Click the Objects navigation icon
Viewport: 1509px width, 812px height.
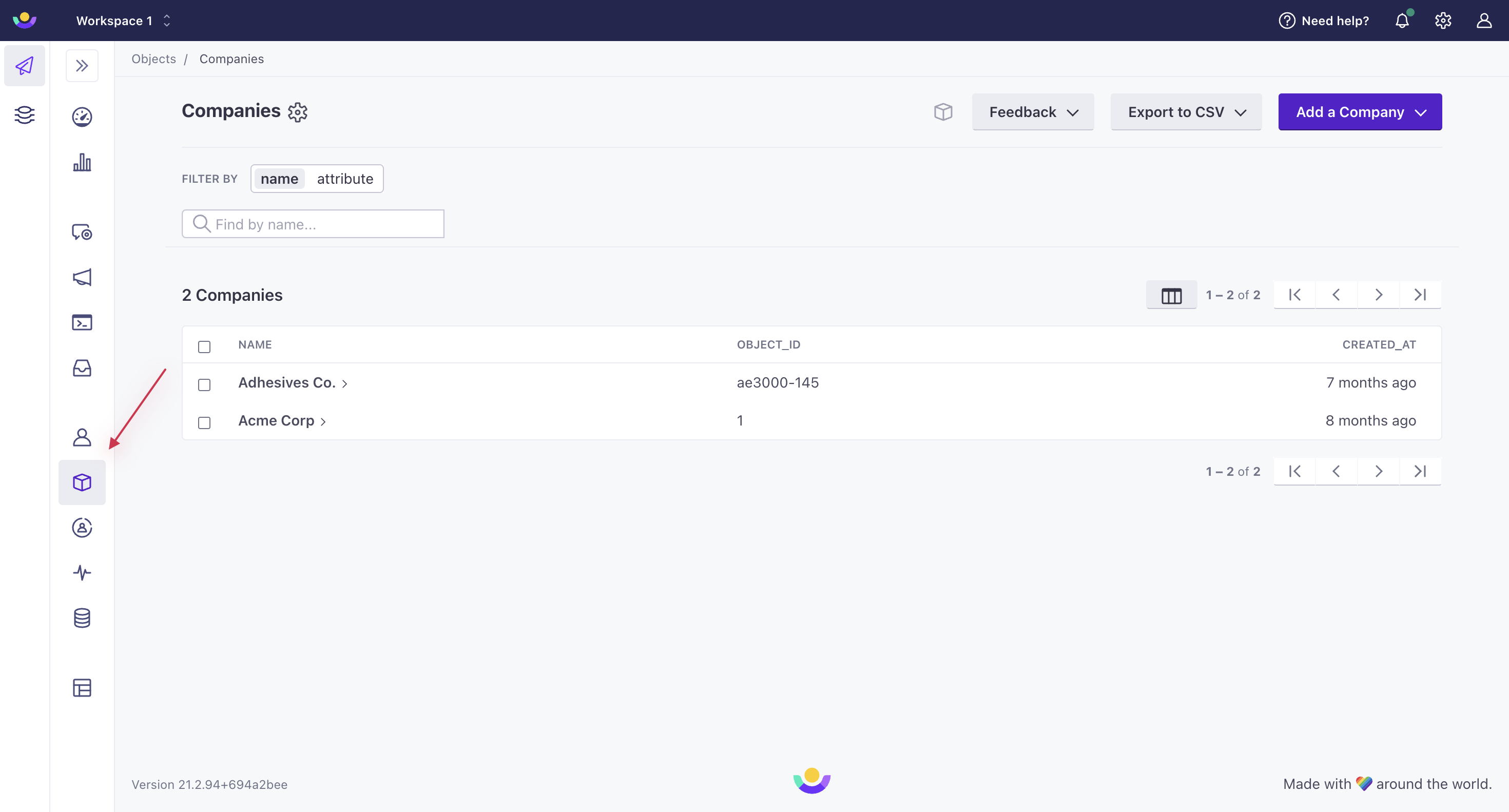click(82, 482)
